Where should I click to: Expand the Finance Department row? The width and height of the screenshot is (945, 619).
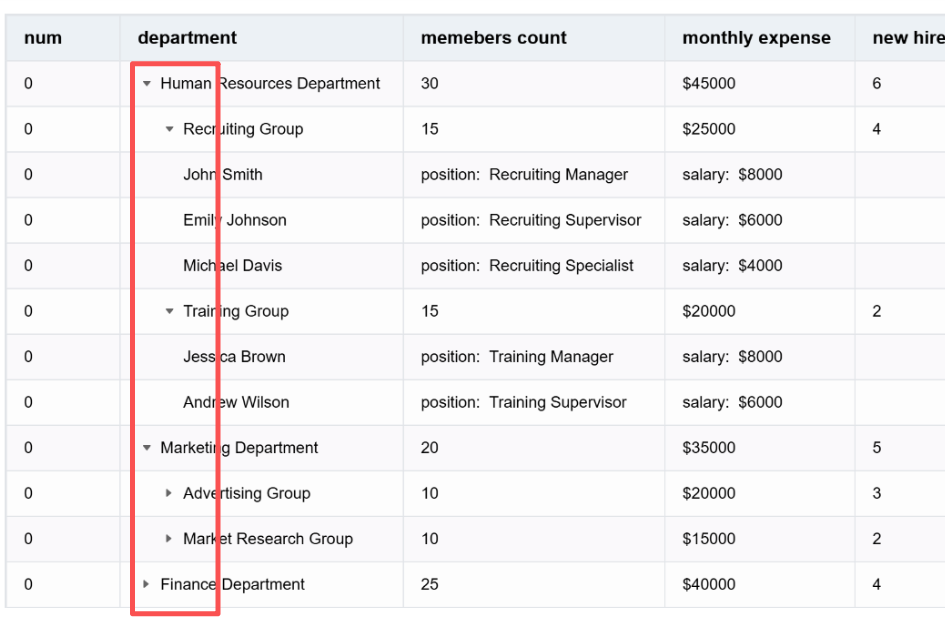[147, 584]
